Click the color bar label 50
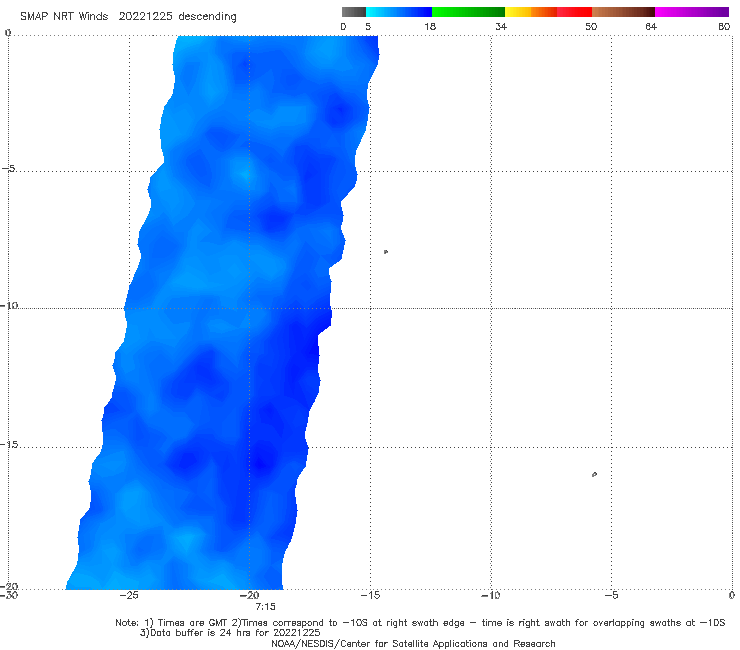 [x=591, y=26]
